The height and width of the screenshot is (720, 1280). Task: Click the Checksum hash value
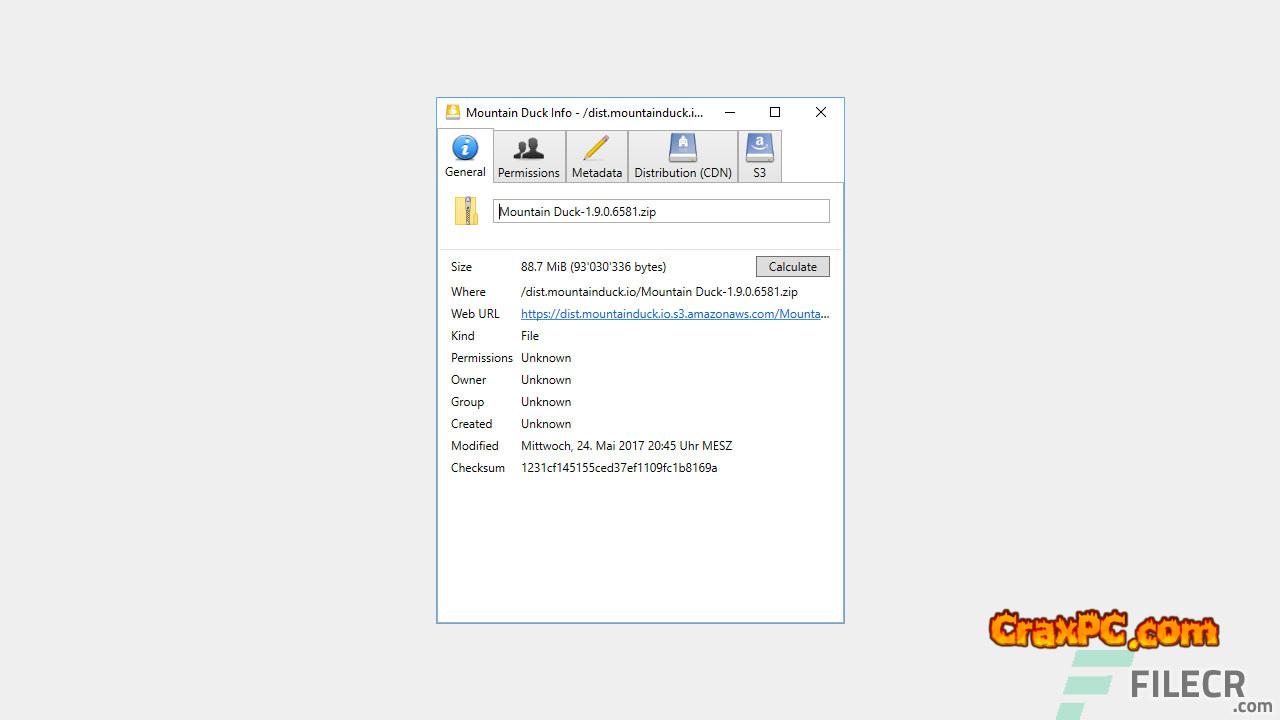click(619, 468)
